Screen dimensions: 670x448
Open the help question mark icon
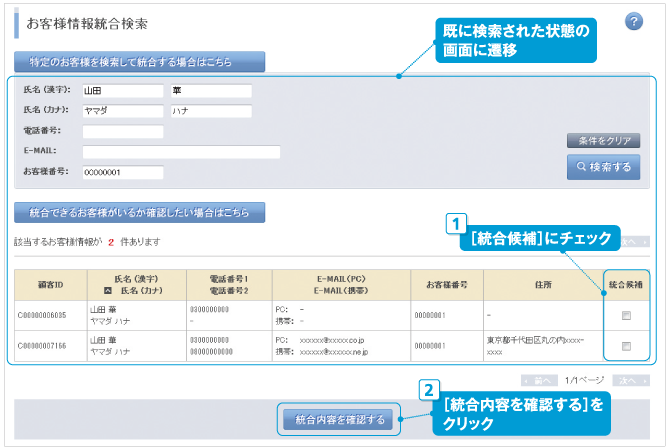tap(634, 21)
